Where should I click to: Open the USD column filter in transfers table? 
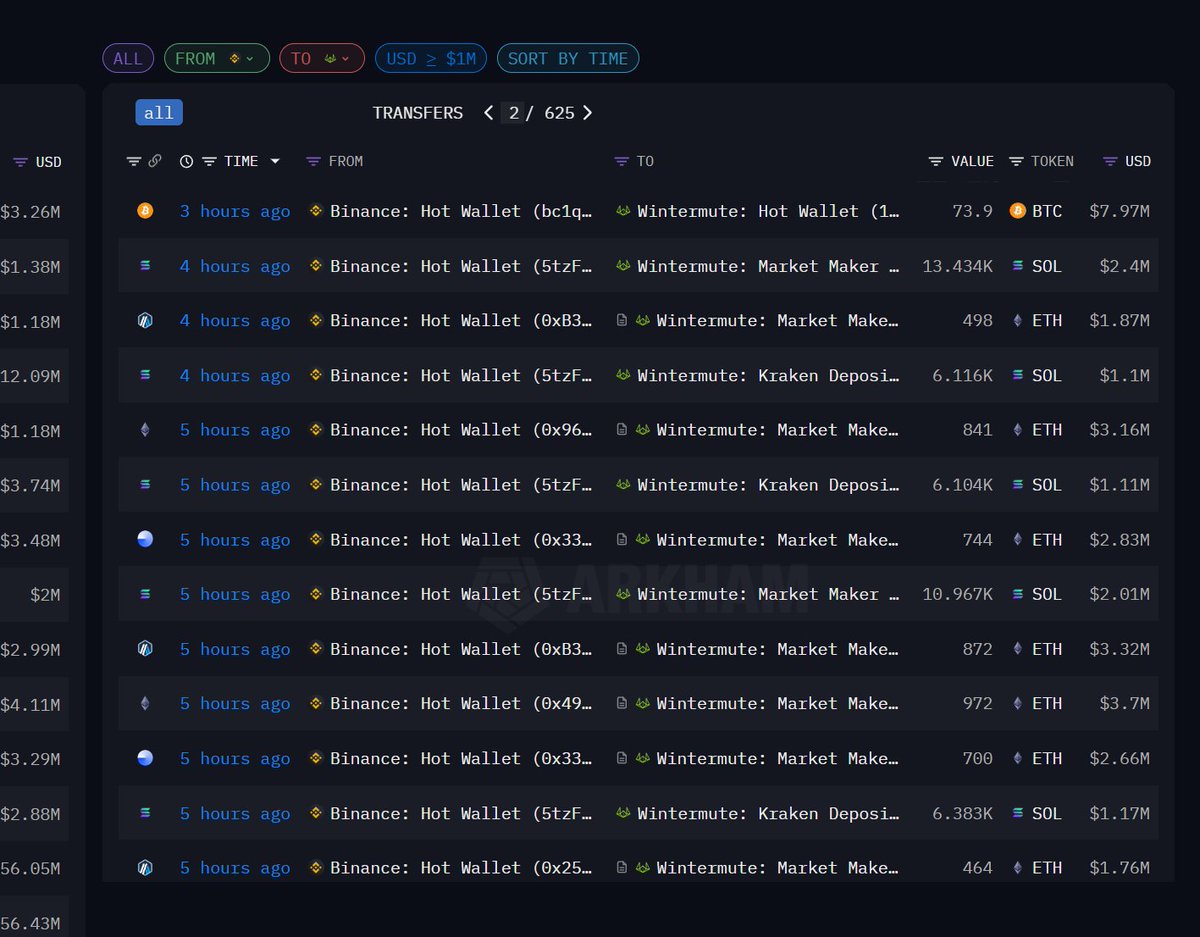click(x=1110, y=161)
